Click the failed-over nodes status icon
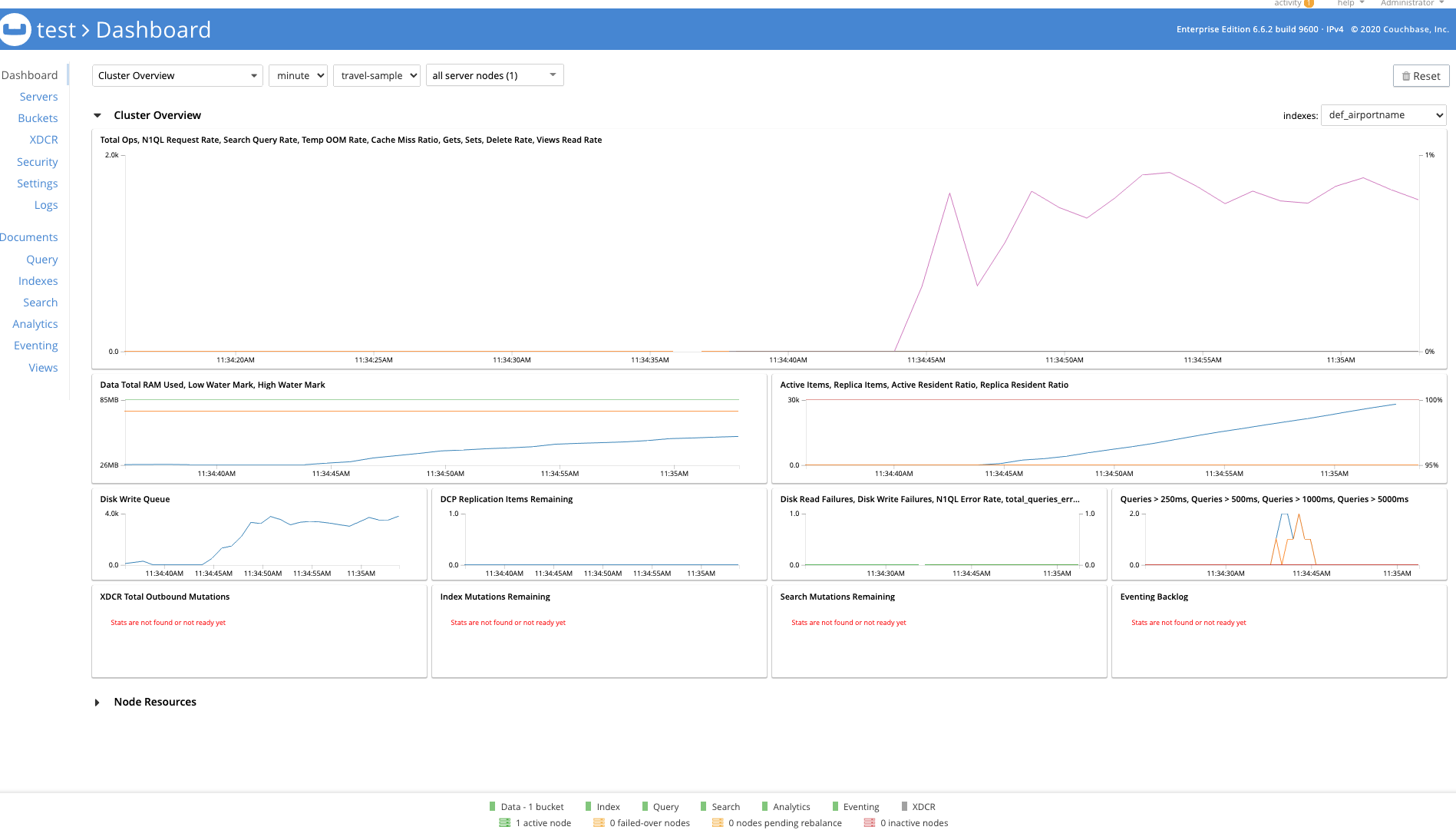This screenshot has height=830, width=1456. click(x=599, y=822)
